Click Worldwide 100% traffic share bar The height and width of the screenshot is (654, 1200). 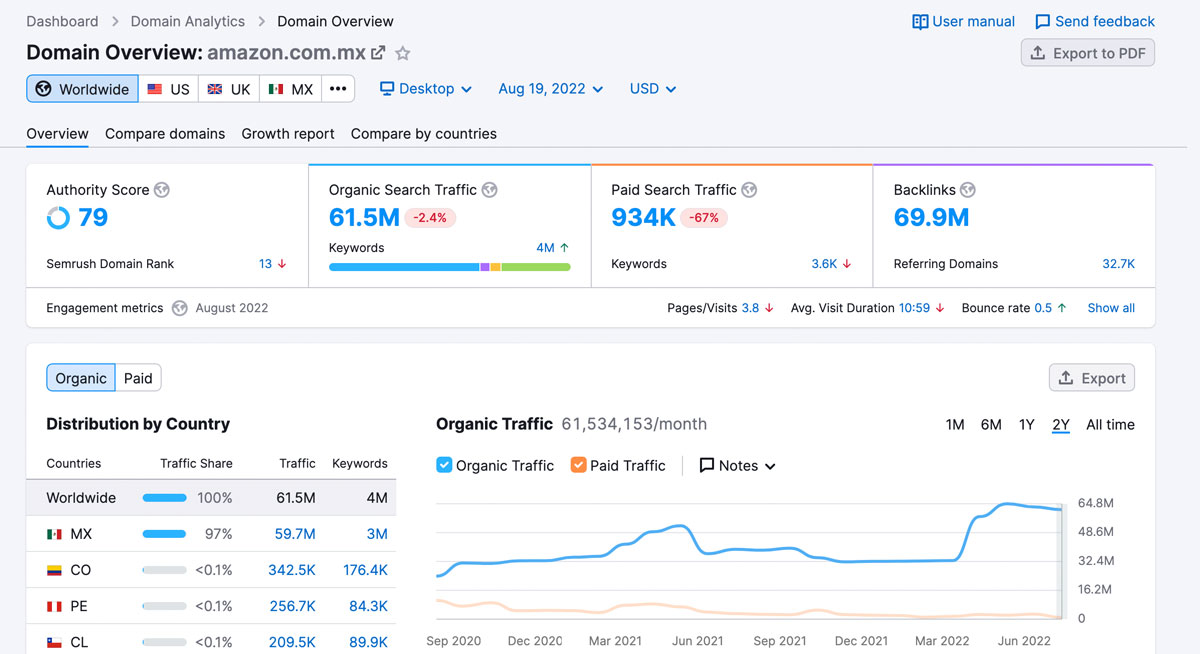(165, 498)
